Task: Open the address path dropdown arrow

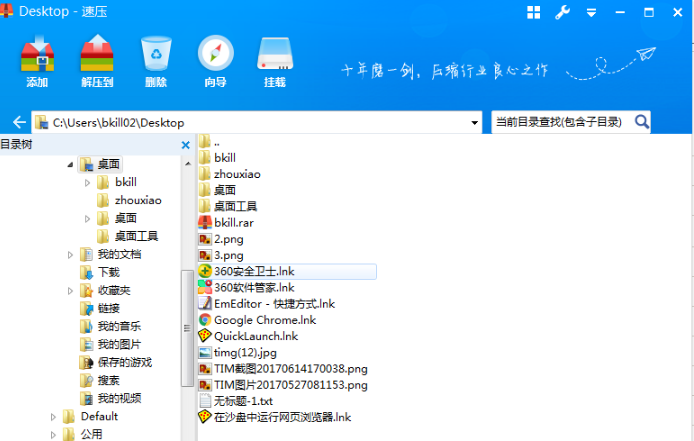Action: pyautogui.click(x=474, y=123)
